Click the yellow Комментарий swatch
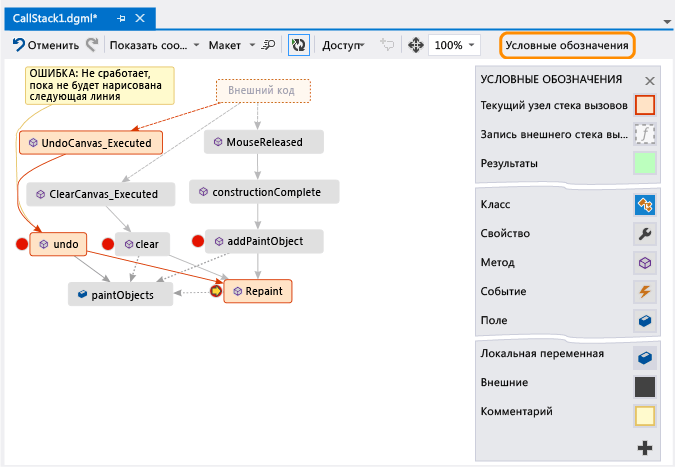Image resolution: width=675 pixels, height=467 pixels. click(644, 416)
